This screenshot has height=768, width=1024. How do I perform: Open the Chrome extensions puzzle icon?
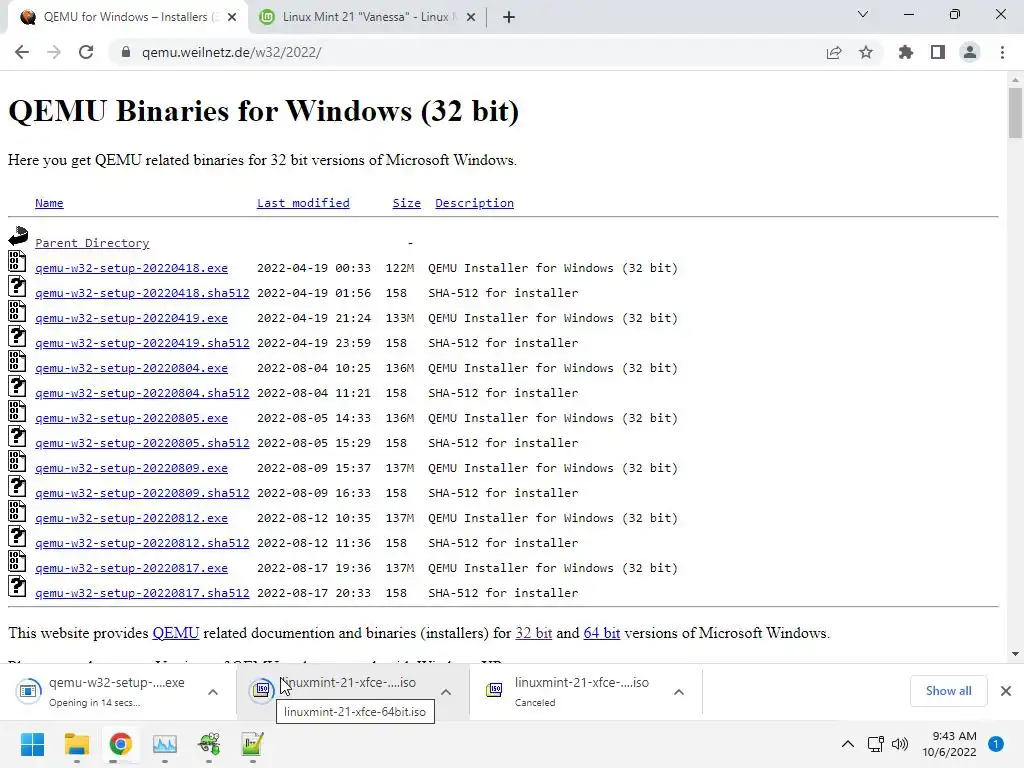tap(906, 52)
